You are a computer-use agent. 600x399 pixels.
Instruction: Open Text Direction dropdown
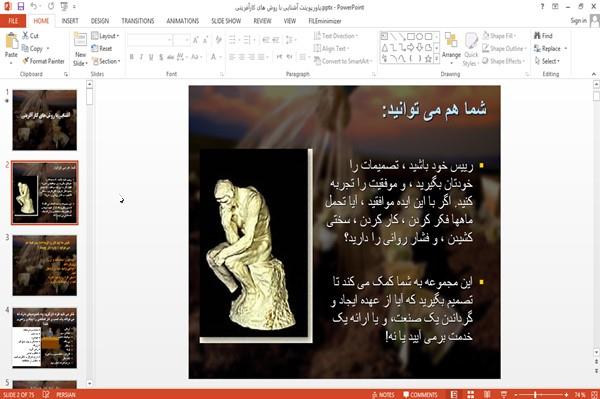[336, 36]
